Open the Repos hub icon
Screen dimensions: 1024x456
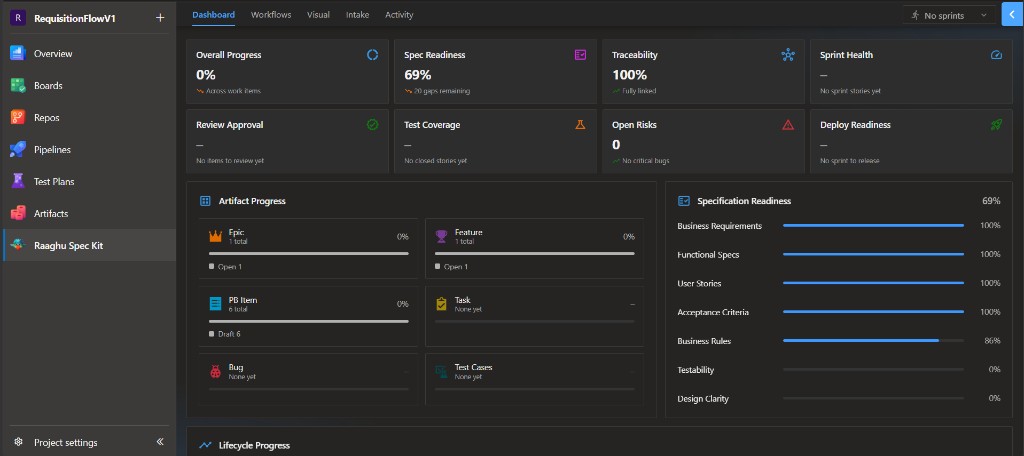[x=18, y=118]
